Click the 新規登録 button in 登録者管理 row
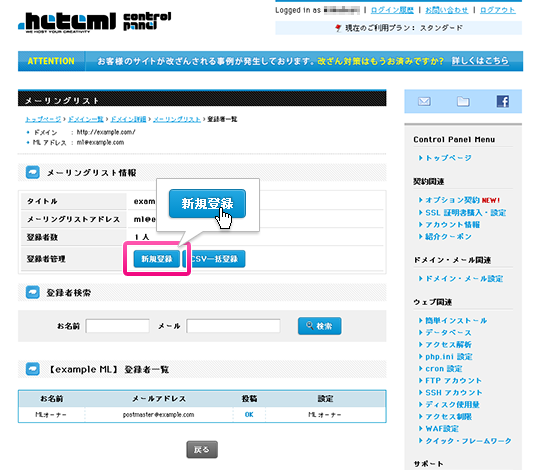Screen dimensions: 540x470 pos(157,259)
